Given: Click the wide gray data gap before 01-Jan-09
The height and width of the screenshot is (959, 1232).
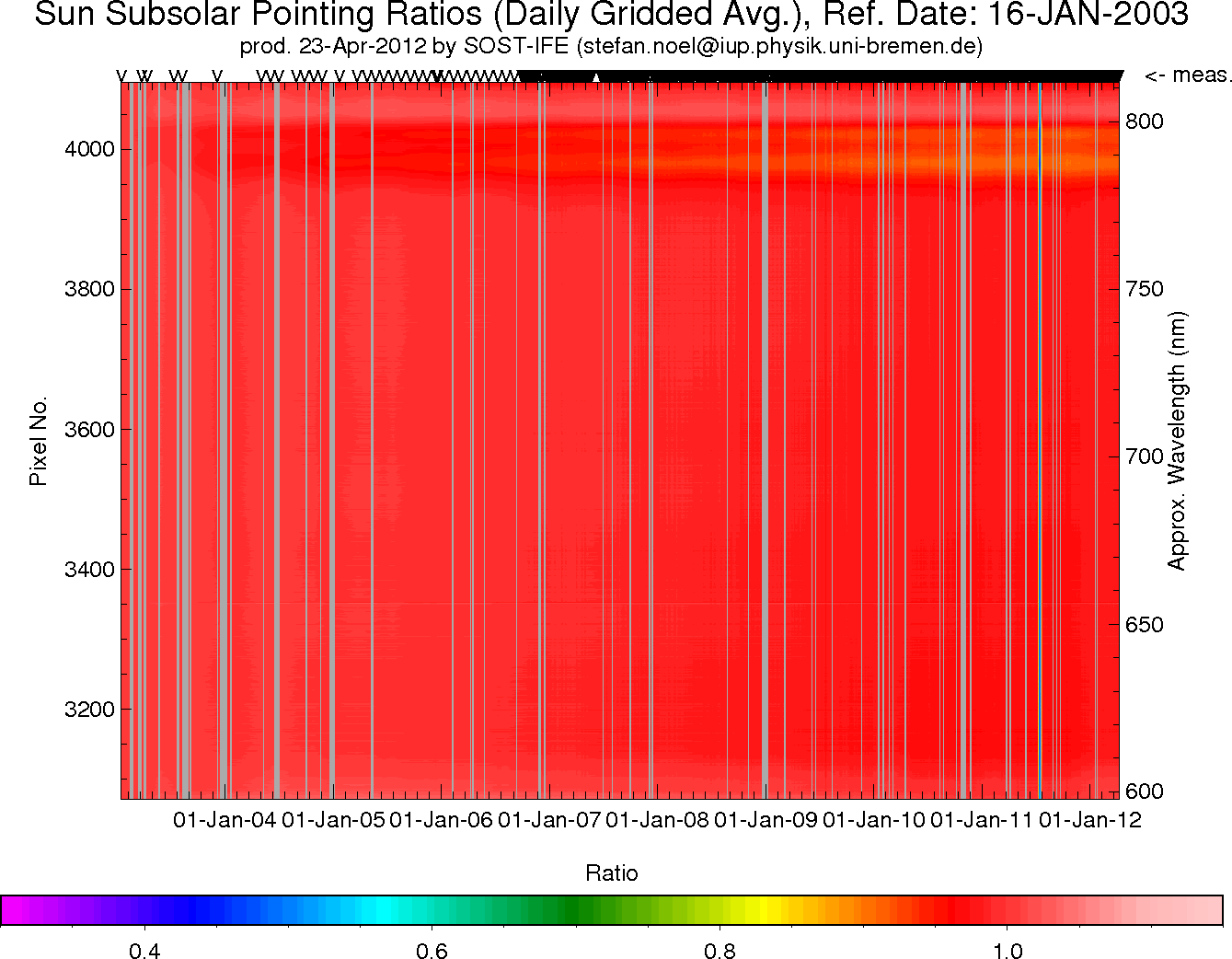Looking at the screenshot, I should pos(765,440).
